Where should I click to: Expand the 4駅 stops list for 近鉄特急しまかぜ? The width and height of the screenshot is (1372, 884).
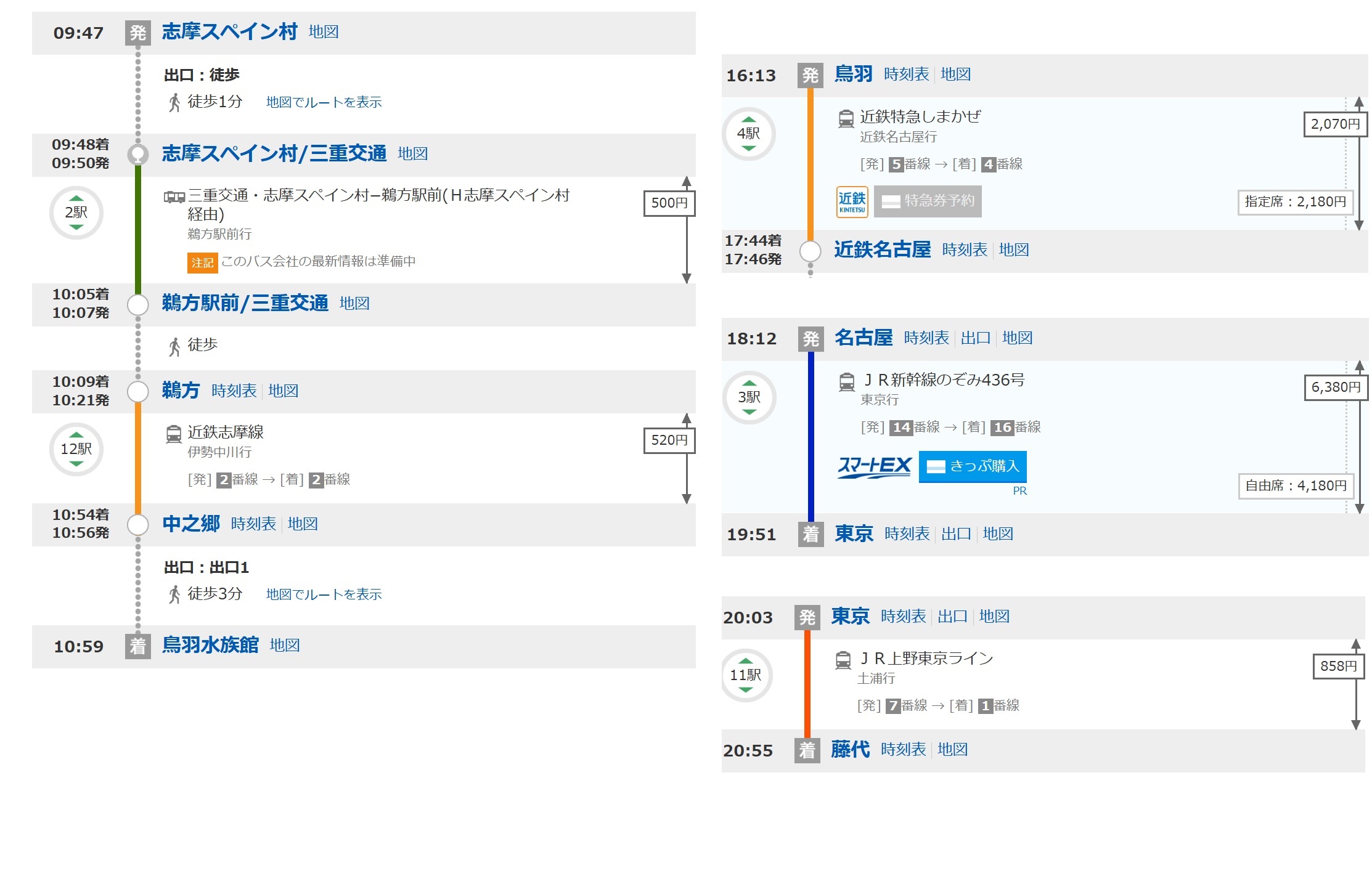[748, 134]
